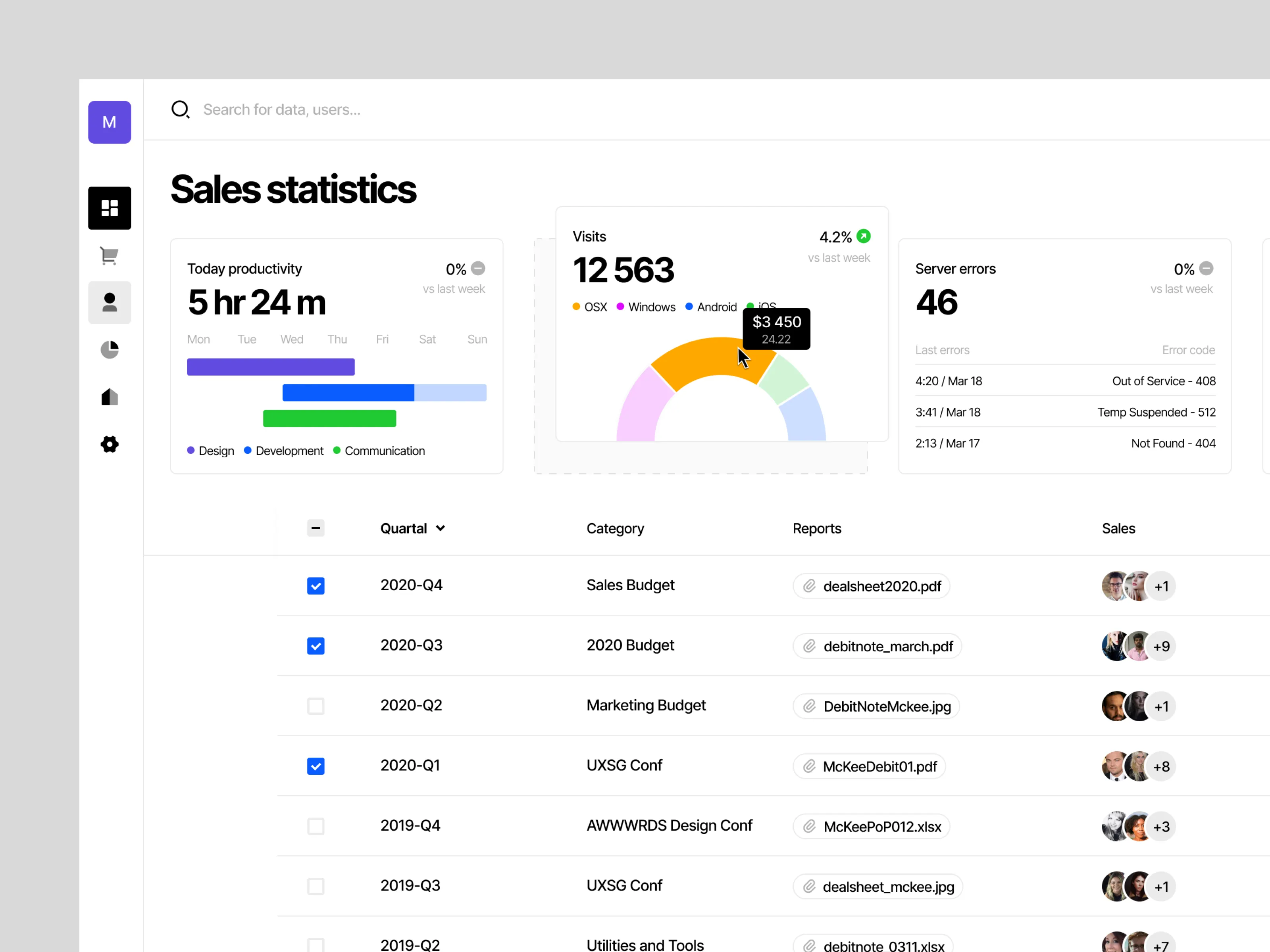Check the 2020-Q2 row checkbox
This screenshot has width=1270, height=952.
pos(316,706)
